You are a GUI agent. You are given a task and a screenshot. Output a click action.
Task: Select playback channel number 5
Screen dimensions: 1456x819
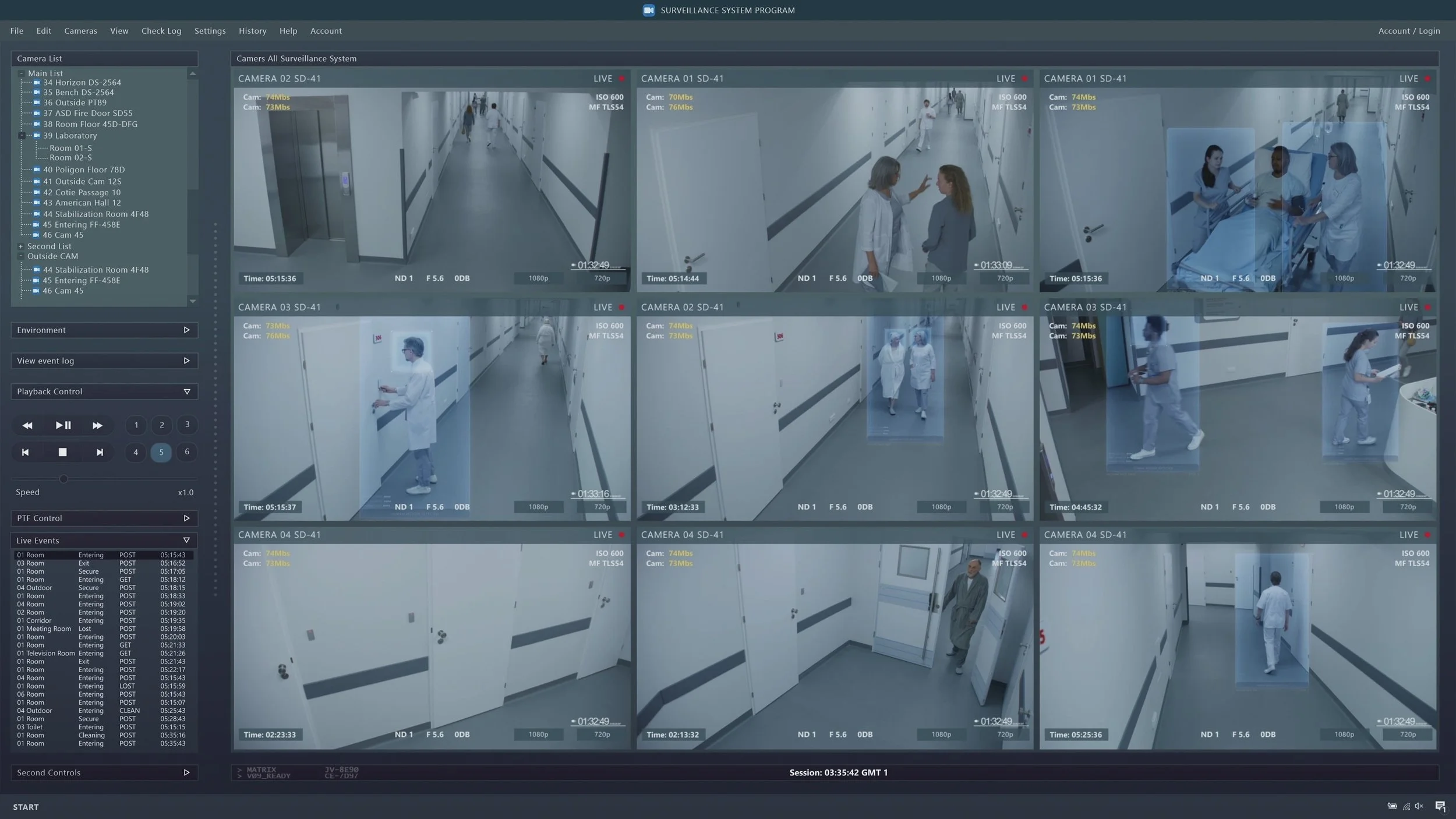coord(161,453)
